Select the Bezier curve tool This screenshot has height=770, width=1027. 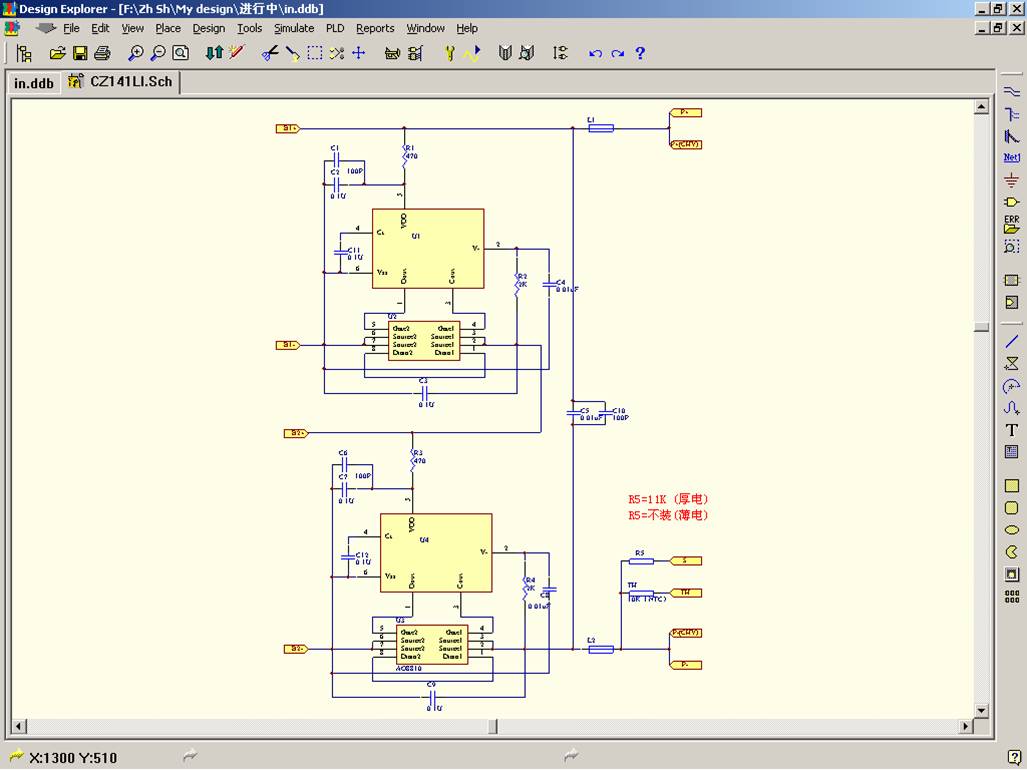click(x=1012, y=408)
